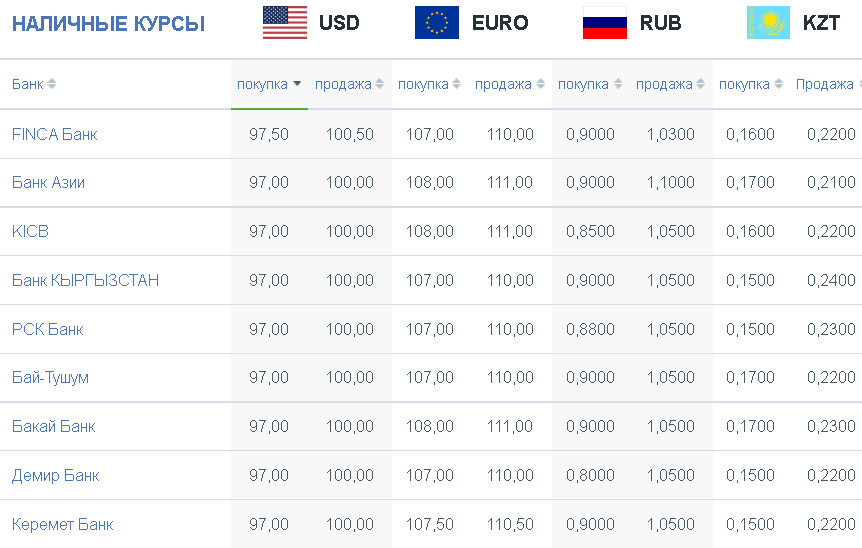
Task: Click the European Union flag icon
Action: [x=436, y=23]
